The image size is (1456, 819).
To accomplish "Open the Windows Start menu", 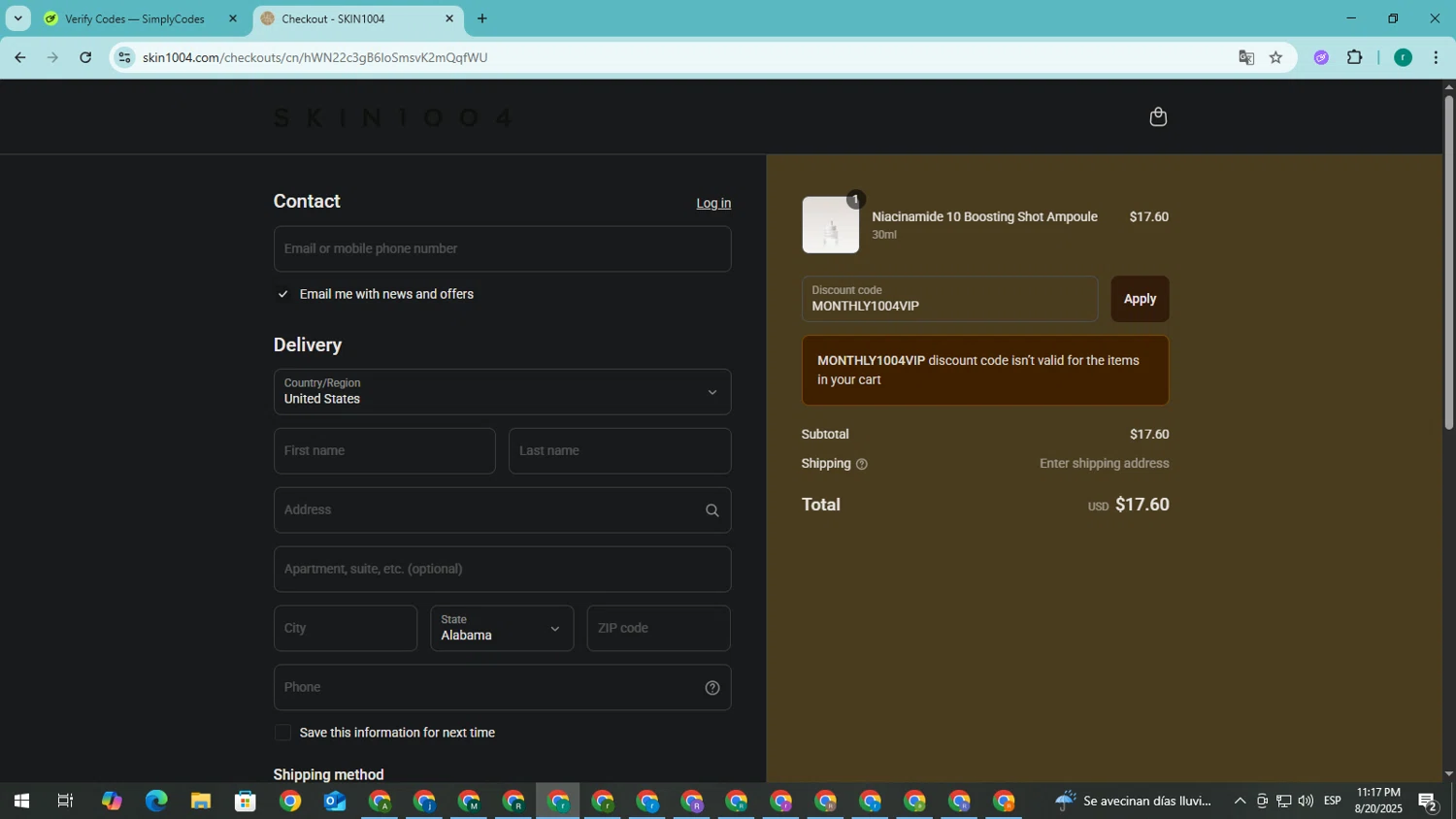I will pyautogui.click(x=21, y=802).
